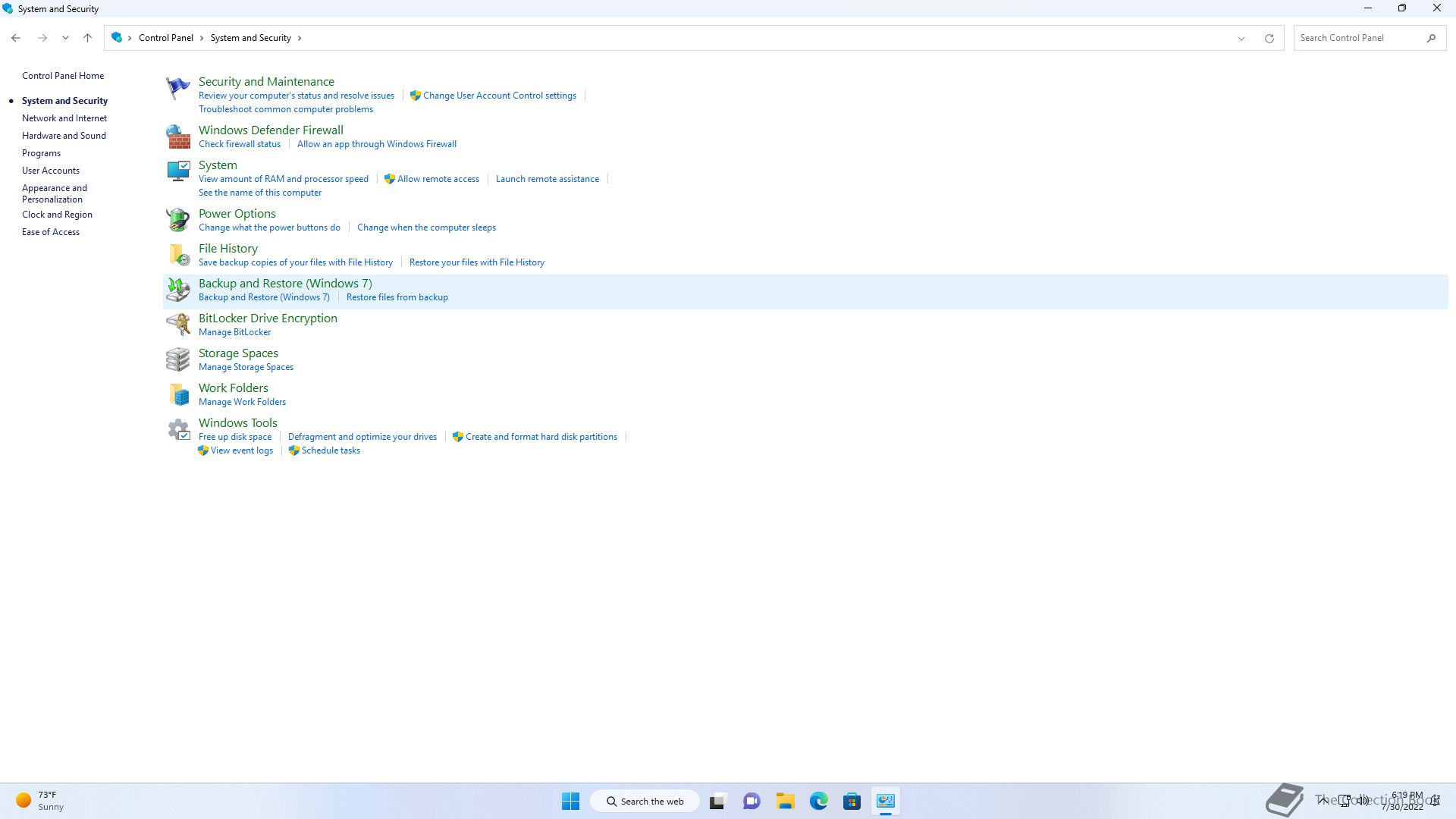Select Network and Internet in the sidebar

(64, 118)
